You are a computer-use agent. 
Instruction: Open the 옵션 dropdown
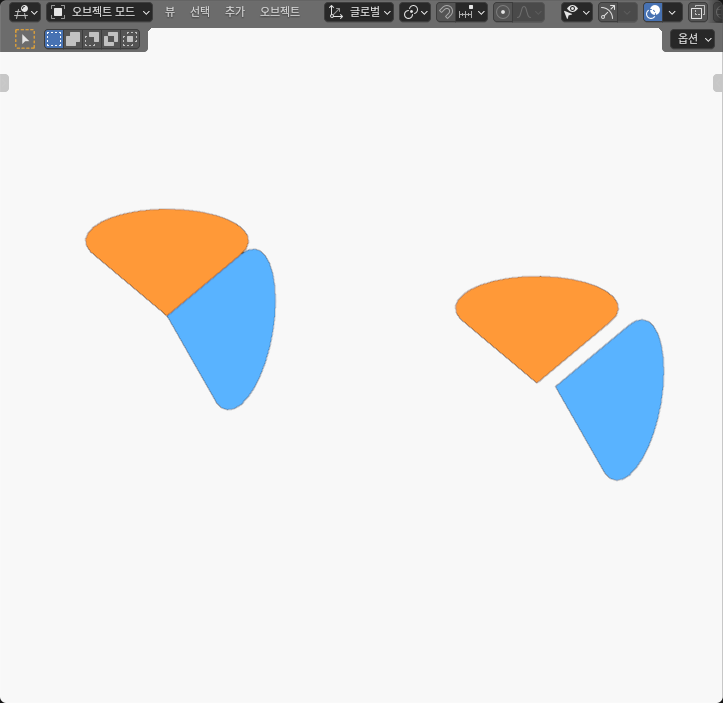[693, 39]
